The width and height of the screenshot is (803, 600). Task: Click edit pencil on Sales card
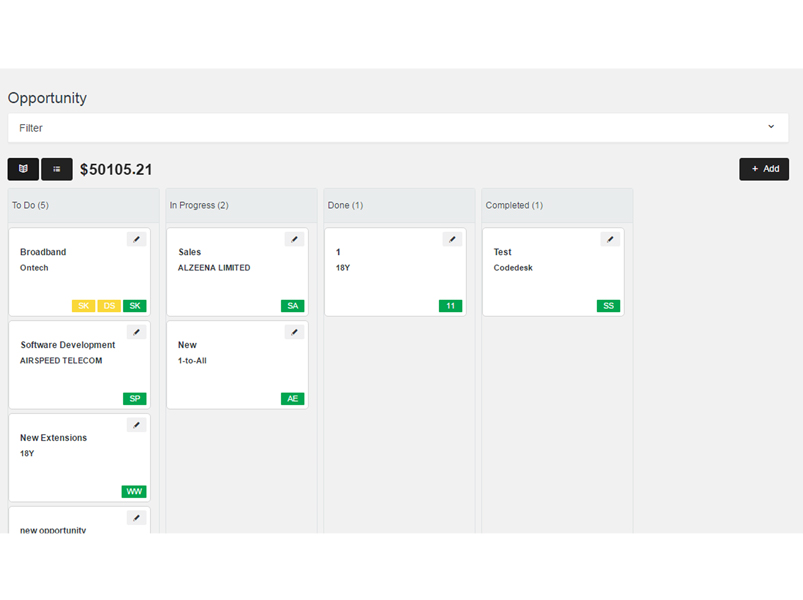[294, 239]
